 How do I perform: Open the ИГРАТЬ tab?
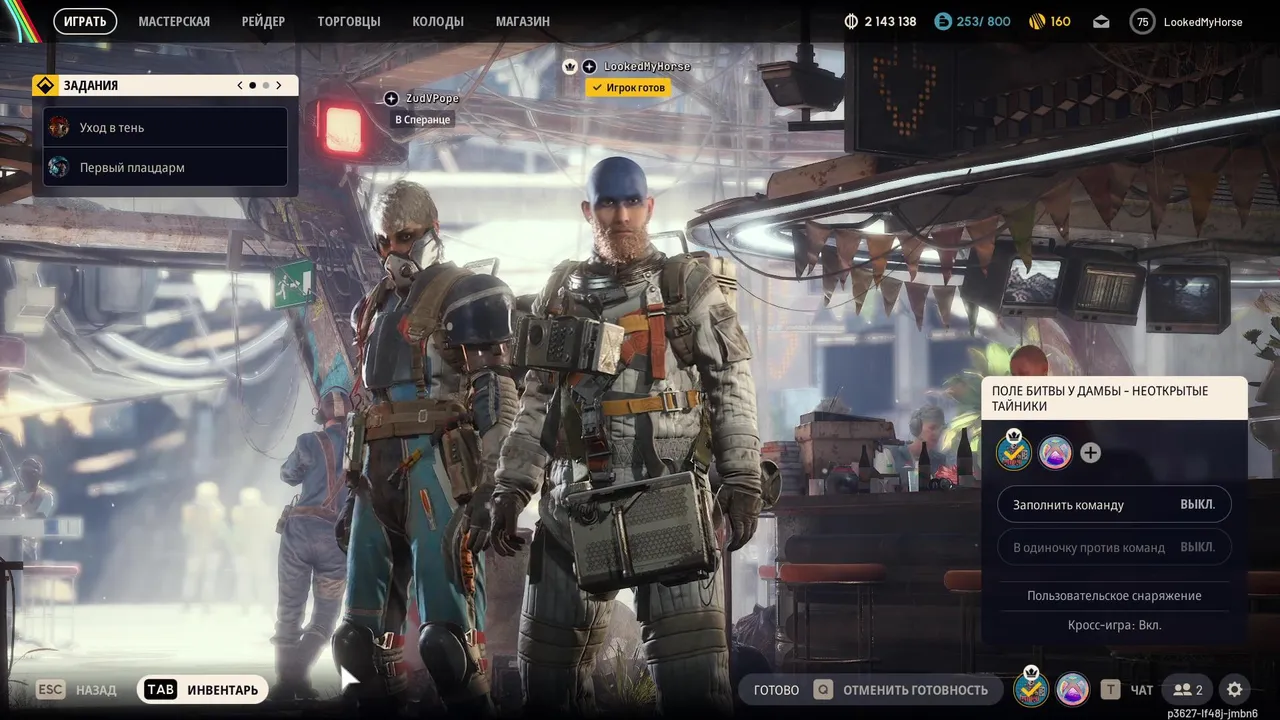(x=85, y=21)
